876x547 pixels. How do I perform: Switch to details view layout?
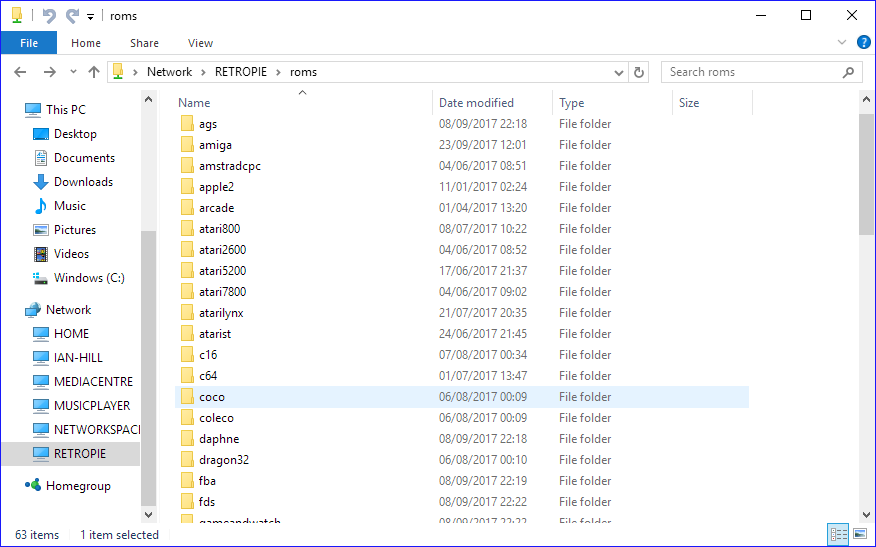(x=838, y=535)
